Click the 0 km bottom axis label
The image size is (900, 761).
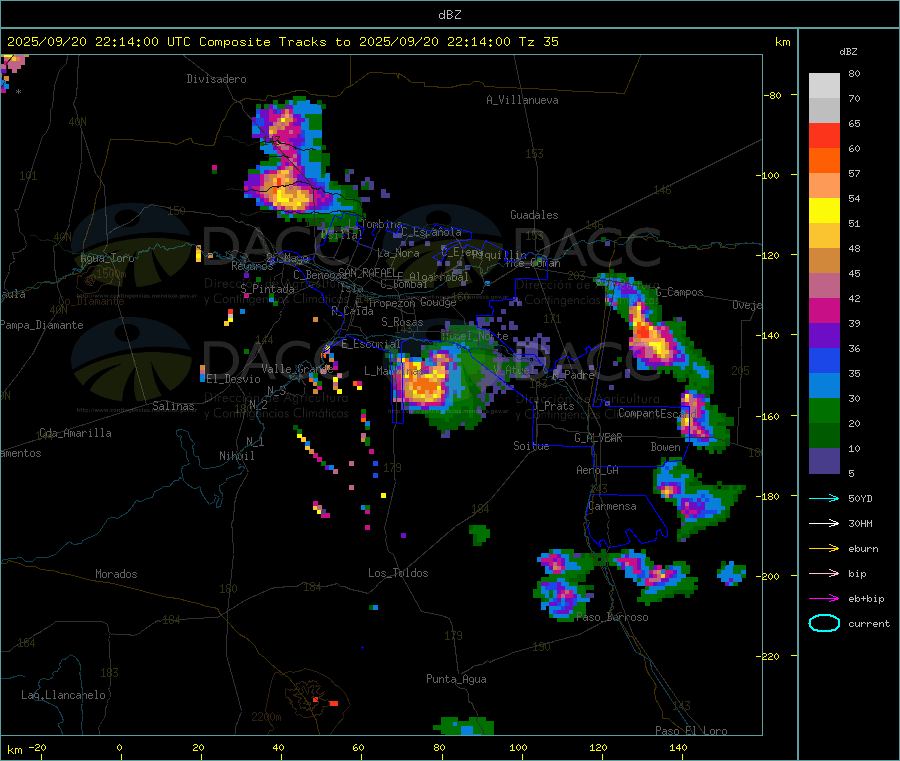pyautogui.click(x=119, y=747)
